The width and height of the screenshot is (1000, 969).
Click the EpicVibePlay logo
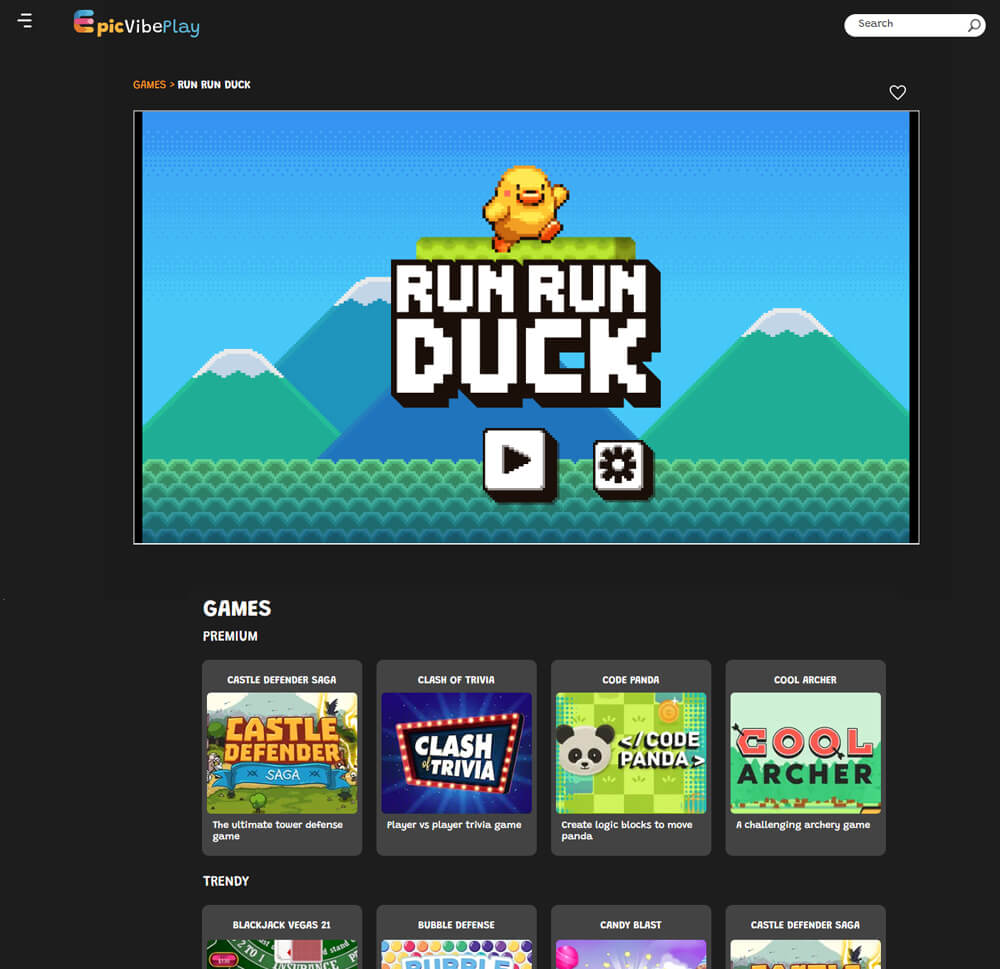[x=136, y=24]
